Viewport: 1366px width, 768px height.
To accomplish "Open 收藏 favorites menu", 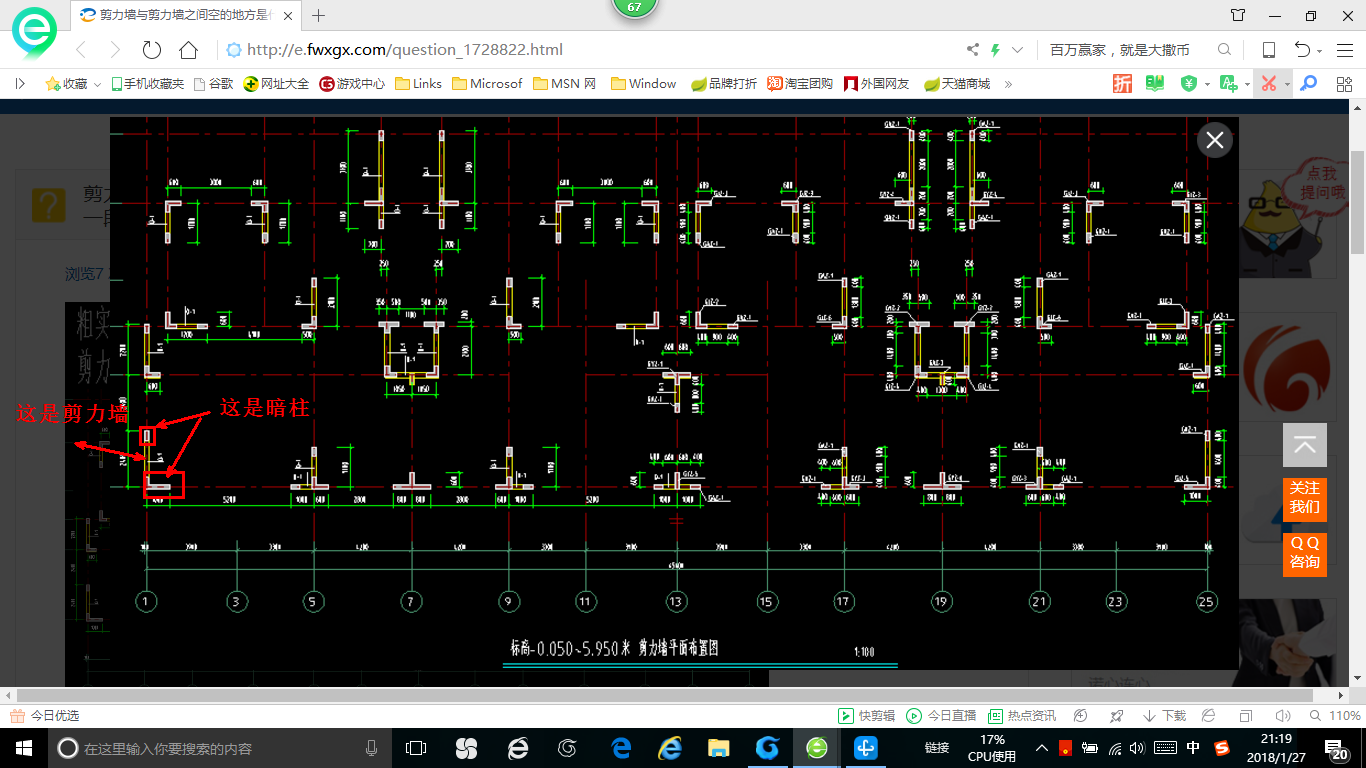I will [73, 84].
